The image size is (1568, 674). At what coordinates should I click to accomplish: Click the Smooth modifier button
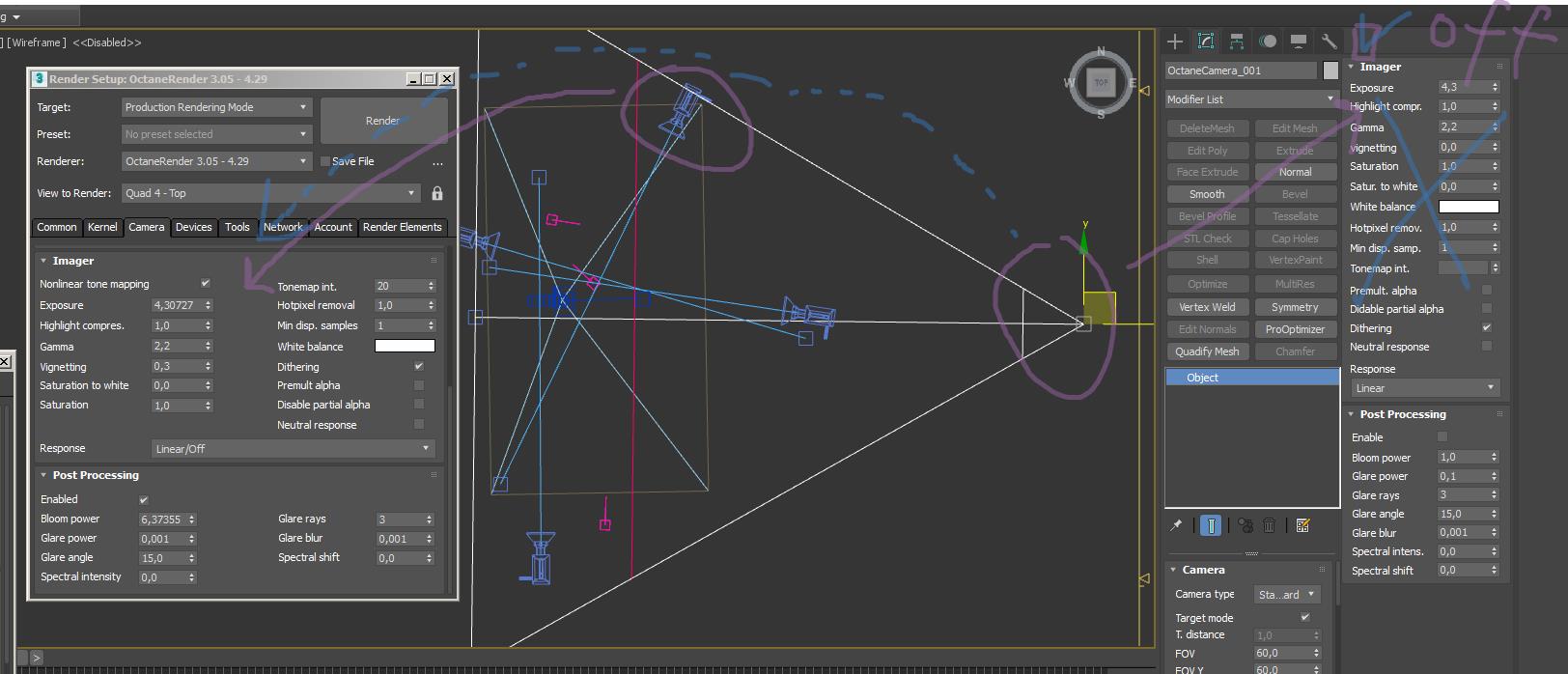coord(1207,194)
